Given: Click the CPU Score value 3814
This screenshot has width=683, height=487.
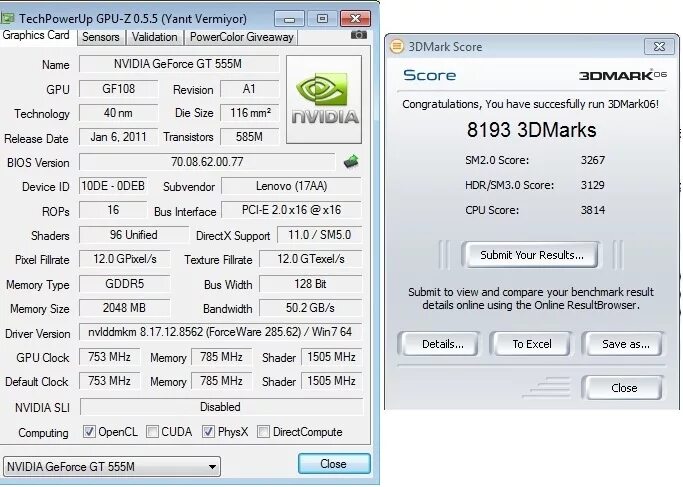Looking at the screenshot, I should (593, 210).
